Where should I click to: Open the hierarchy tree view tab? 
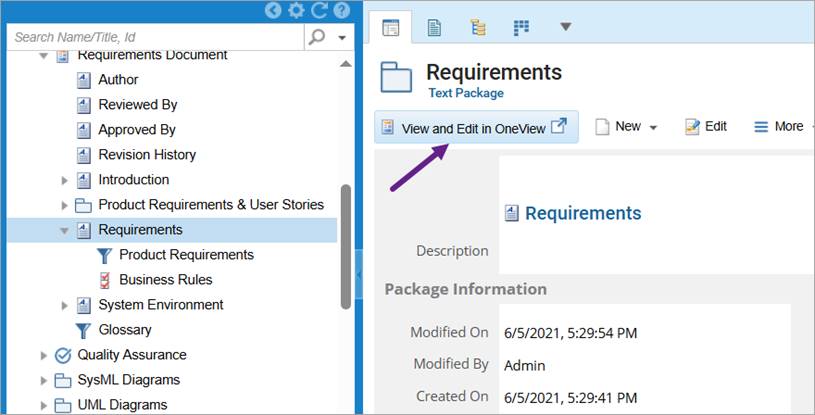(478, 27)
